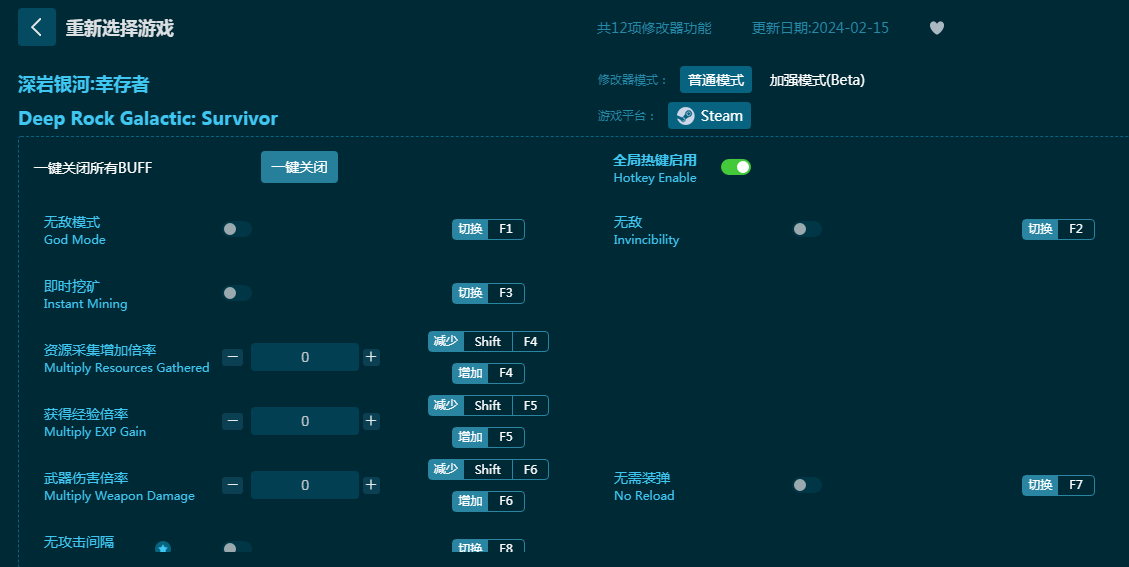Click the heart favorite icon
This screenshot has width=1129, height=567.
(937, 28)
